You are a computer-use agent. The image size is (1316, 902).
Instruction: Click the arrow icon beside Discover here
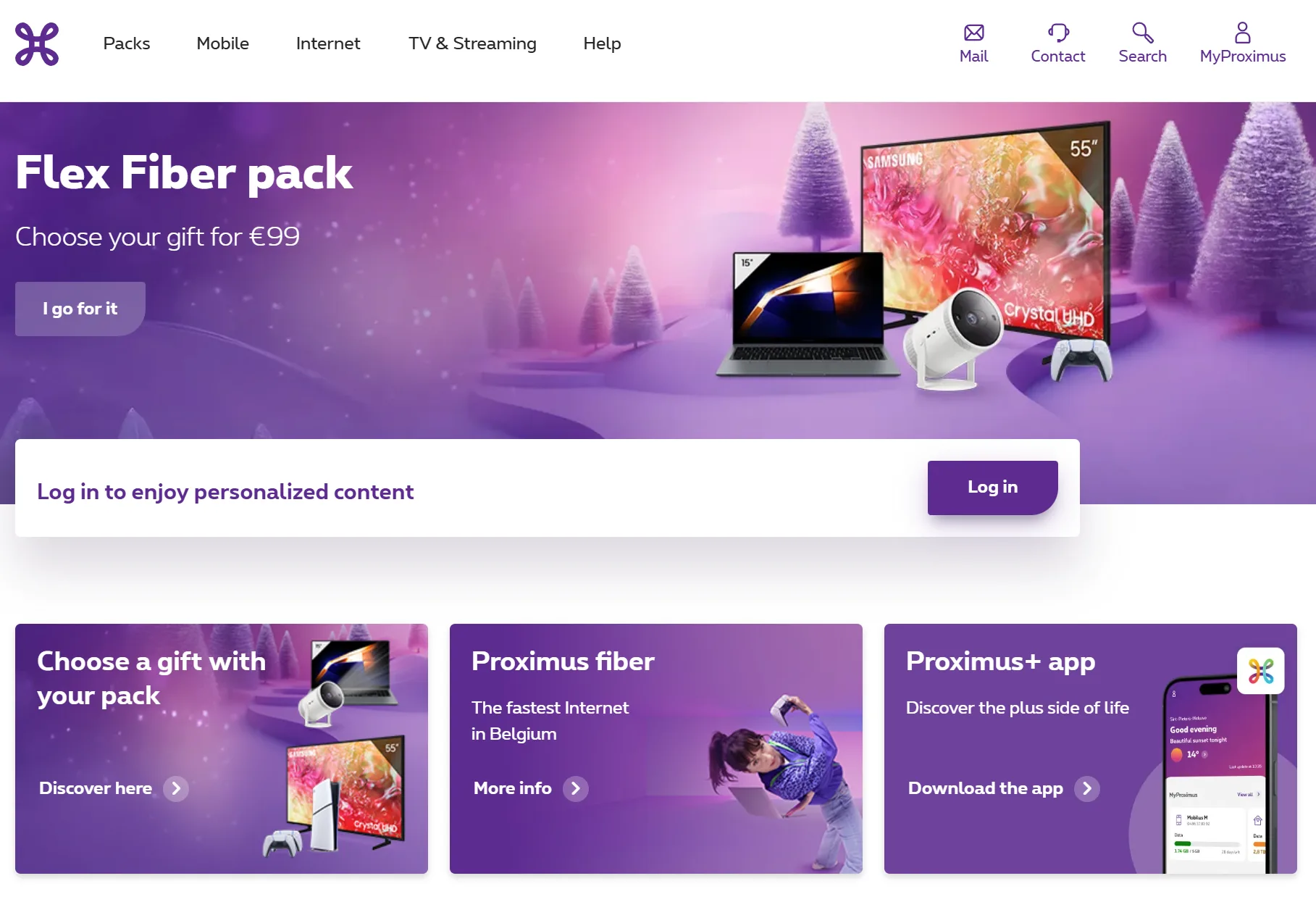click(176, 788)
